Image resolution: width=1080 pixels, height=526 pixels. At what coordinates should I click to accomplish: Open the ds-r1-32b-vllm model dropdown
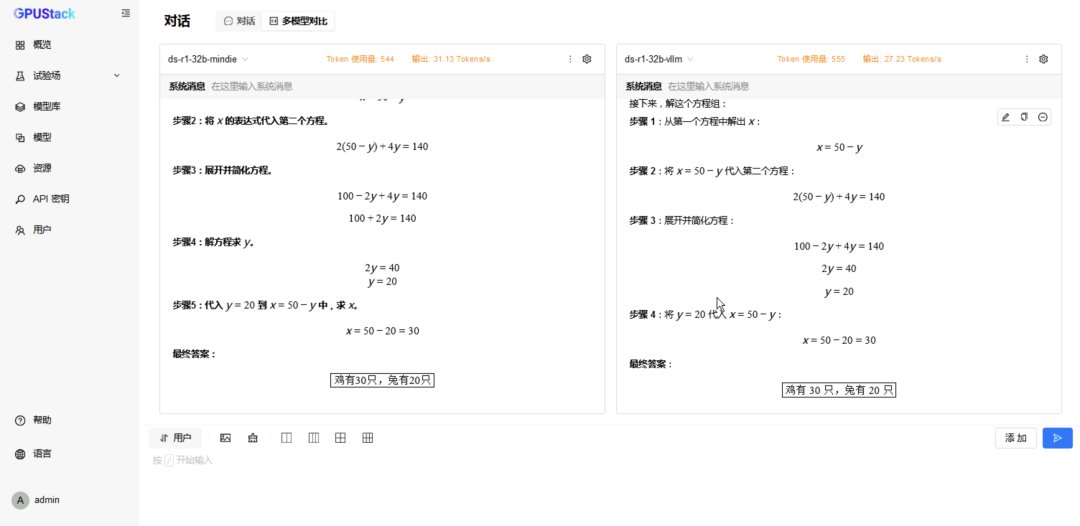[659, 59]
